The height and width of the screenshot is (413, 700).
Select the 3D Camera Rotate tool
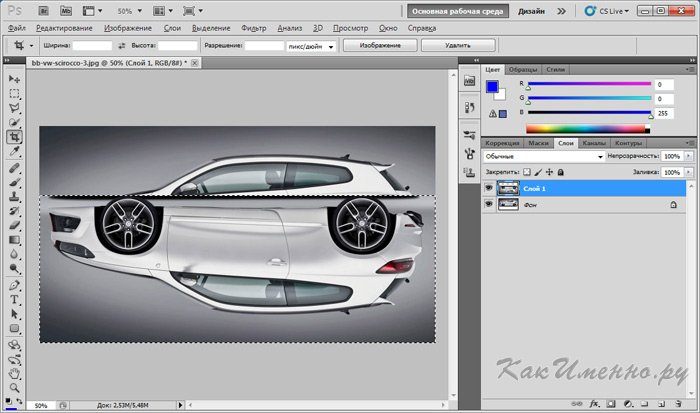(x=14, y=359)
